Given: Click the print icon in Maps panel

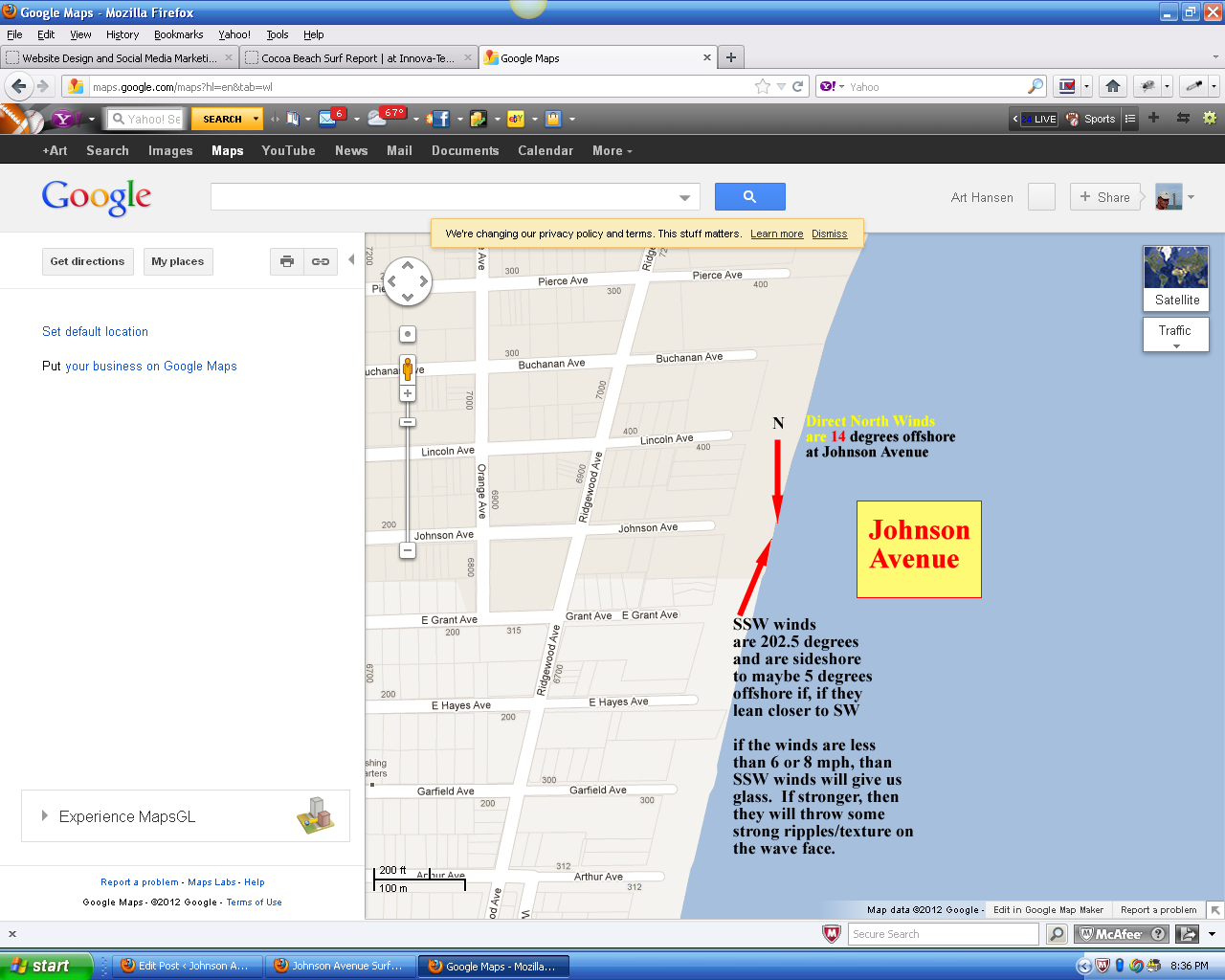Looking at the screenshot, I should 286,261.
